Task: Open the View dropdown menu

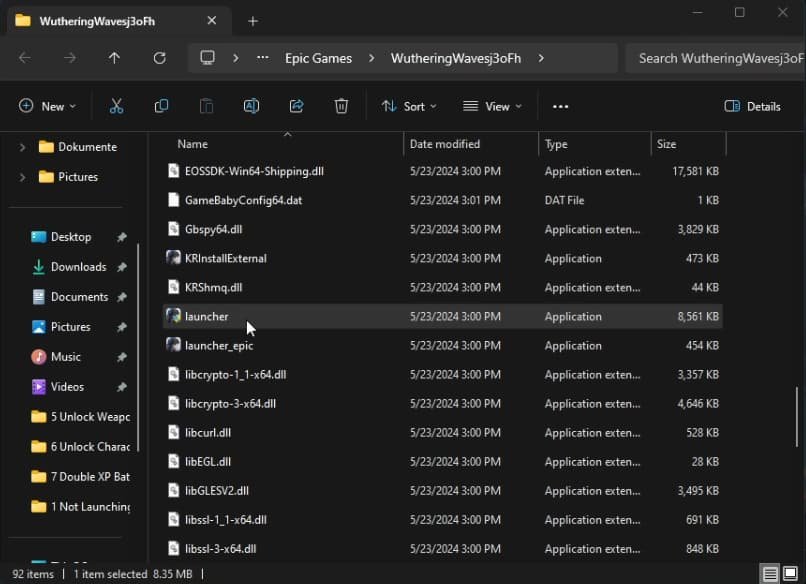Action: coord(492,106)
